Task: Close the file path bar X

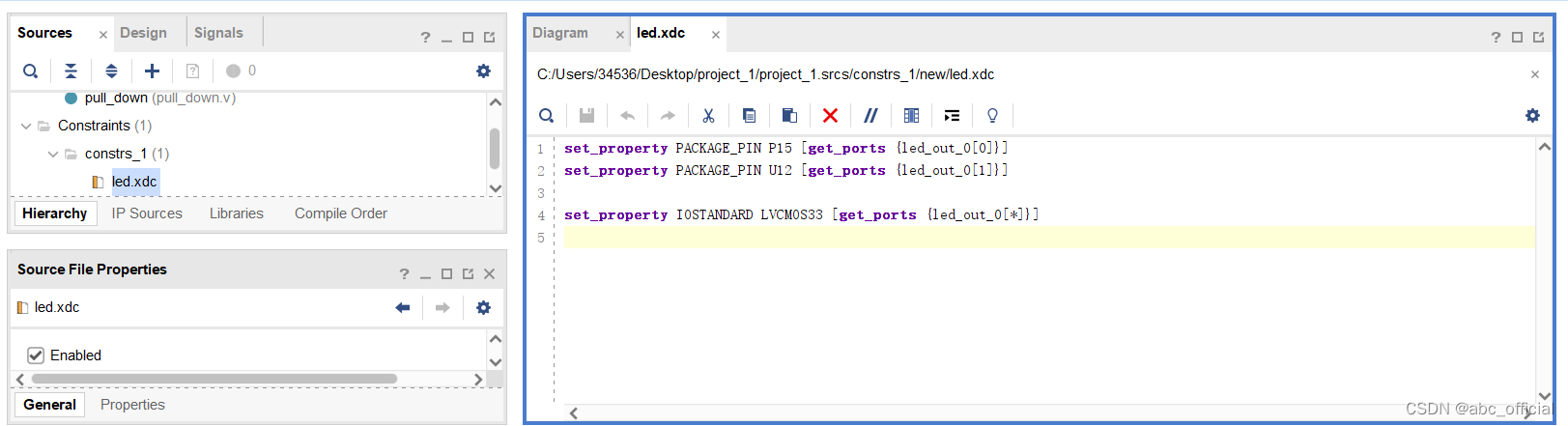Action: [1535, 74]
